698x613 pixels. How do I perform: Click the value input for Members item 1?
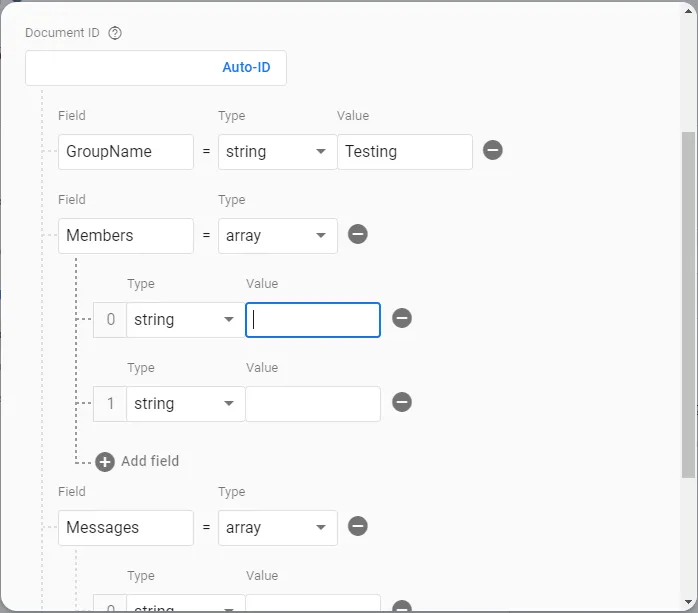(312, 404)
